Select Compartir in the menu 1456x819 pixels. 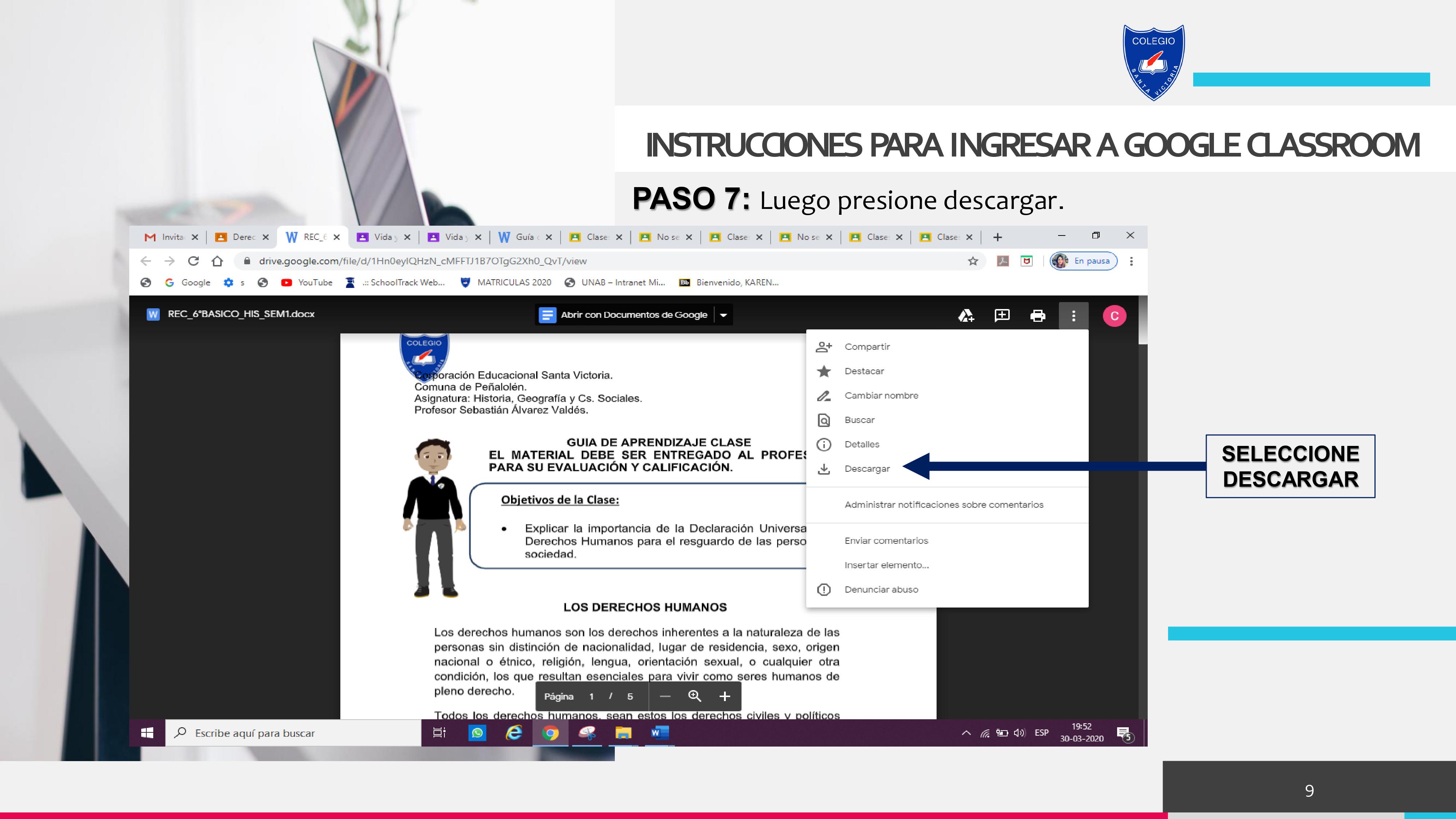947,347
